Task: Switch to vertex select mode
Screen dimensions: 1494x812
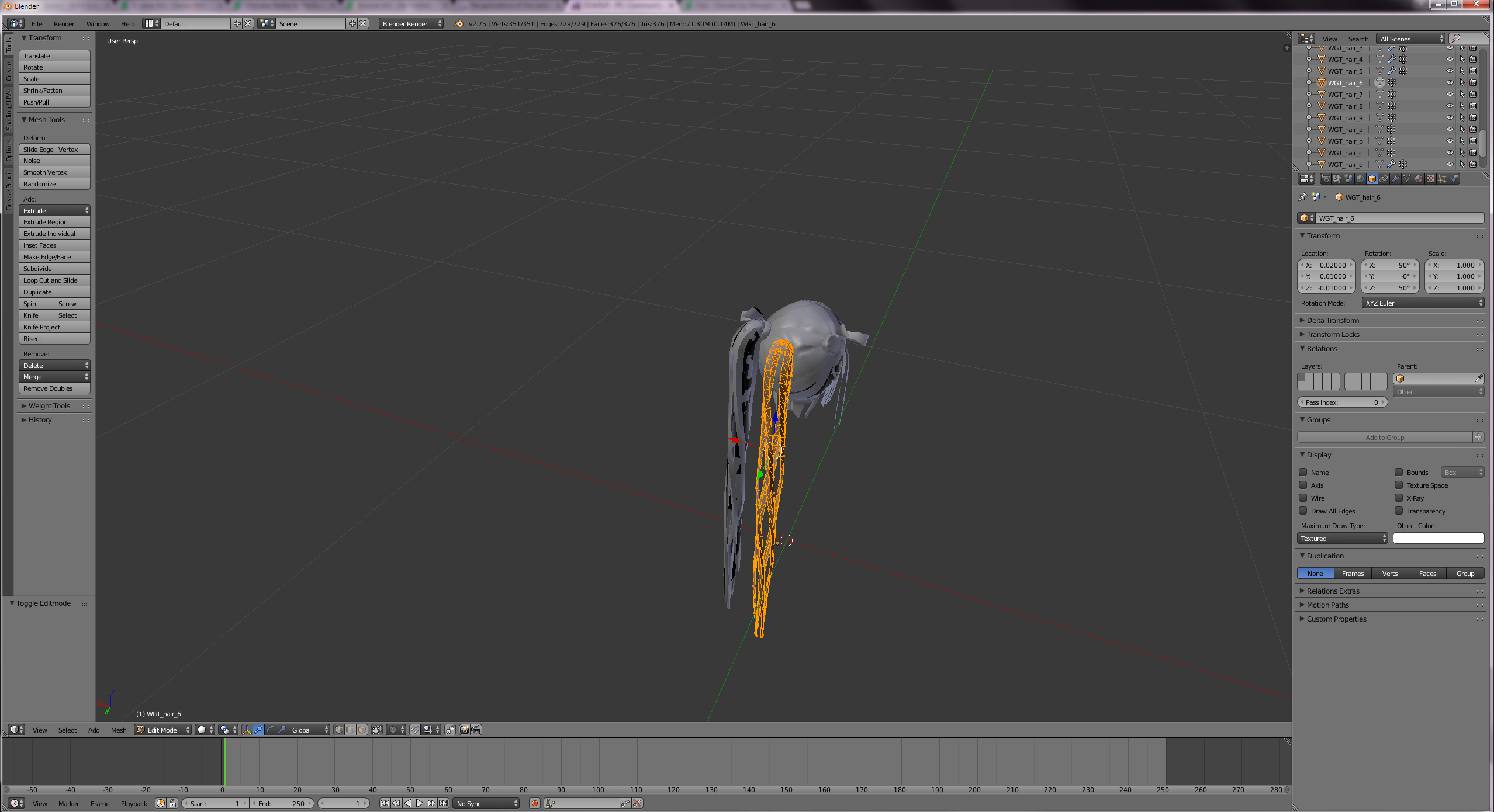Action: coord(339,730)
